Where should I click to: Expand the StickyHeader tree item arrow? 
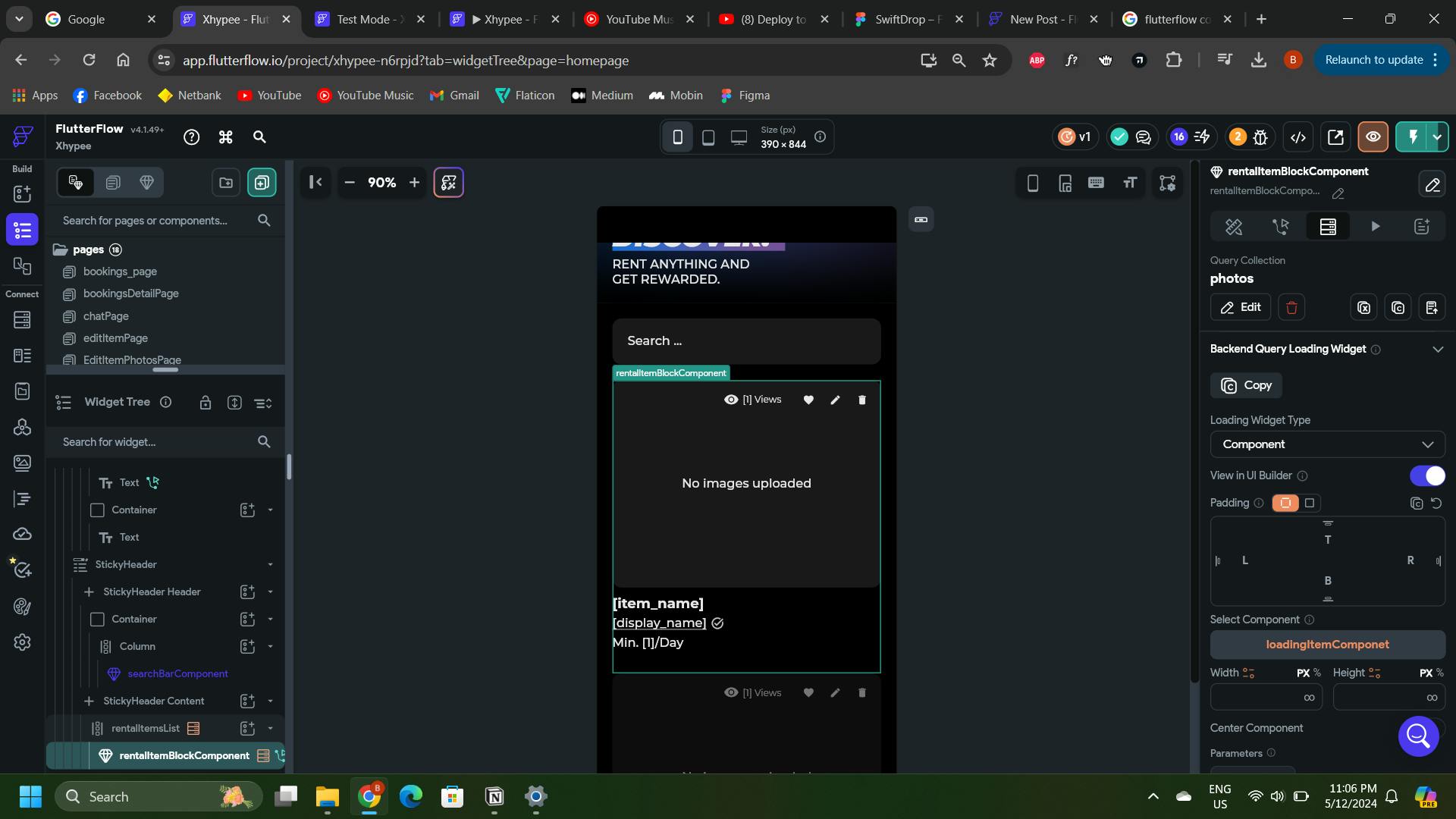[x=270, y=565]
